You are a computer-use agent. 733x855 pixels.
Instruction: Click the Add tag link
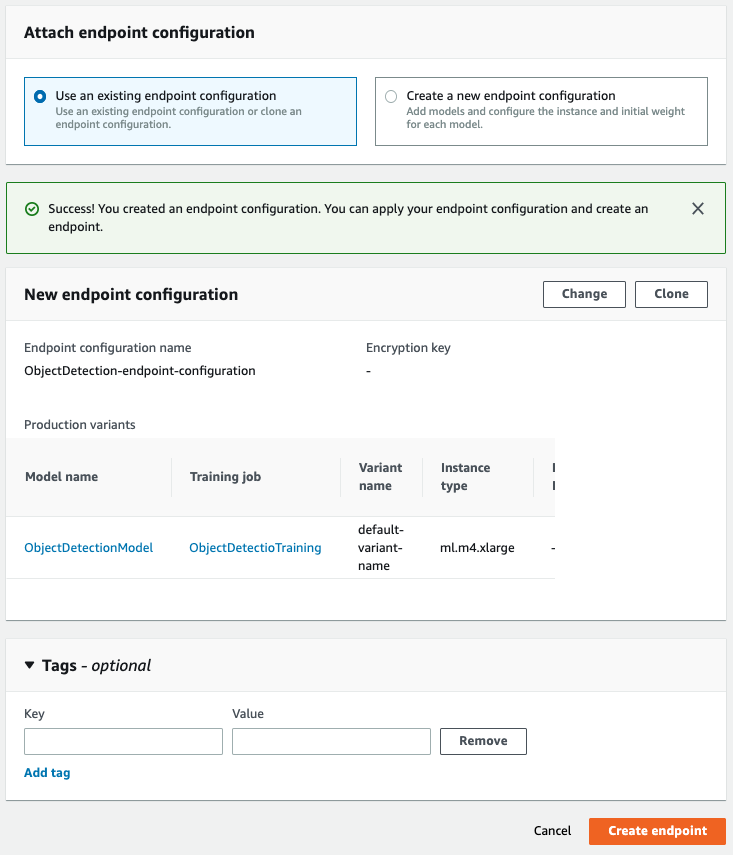(x=47, y=773)
